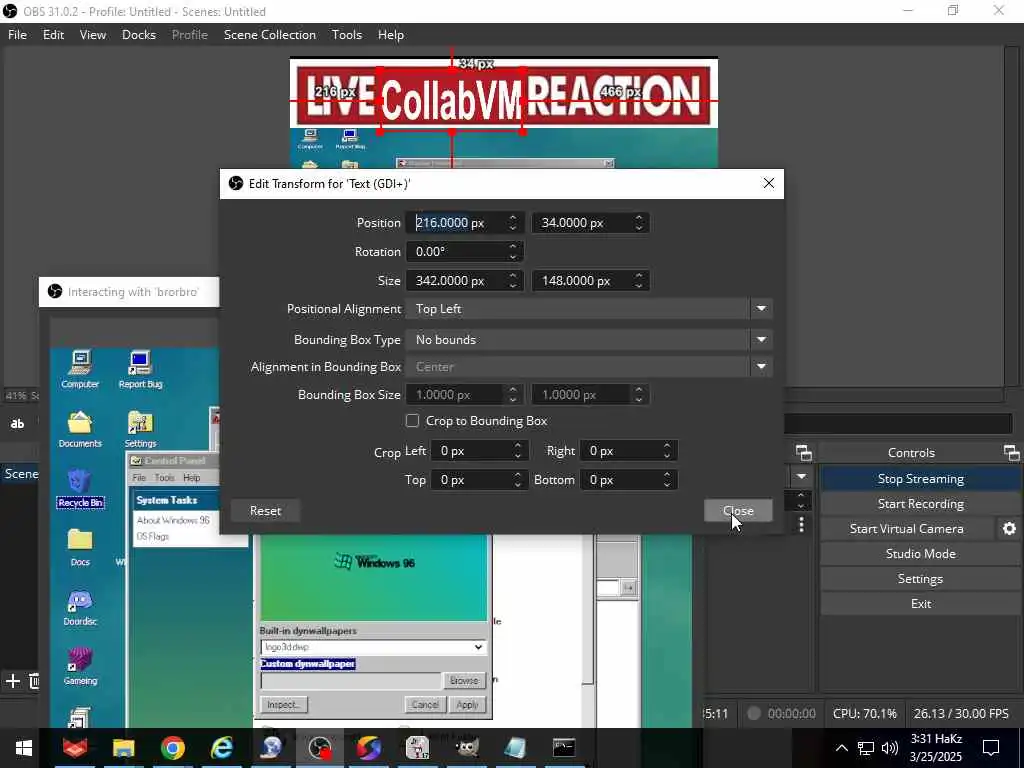Expand dropdown arrow left of Stop Streaming
1024x768 pixels.
tap(801, 477)
